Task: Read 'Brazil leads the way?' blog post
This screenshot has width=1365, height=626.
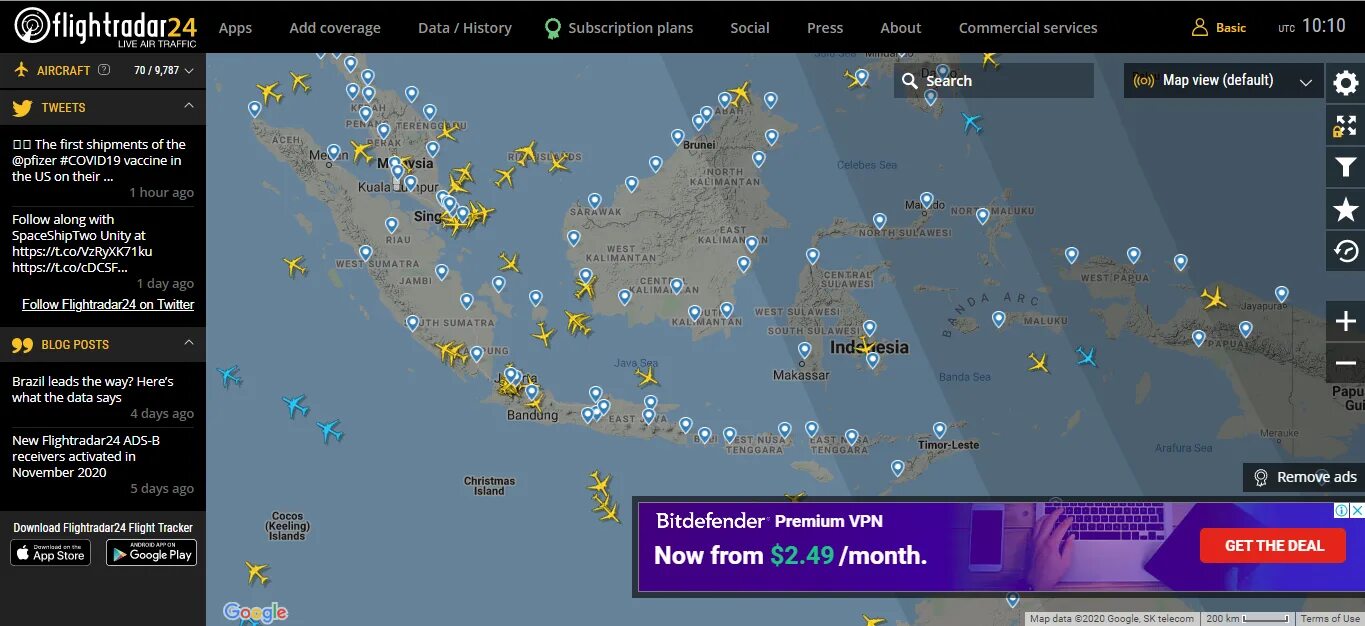Action: [x=93, y=389]
